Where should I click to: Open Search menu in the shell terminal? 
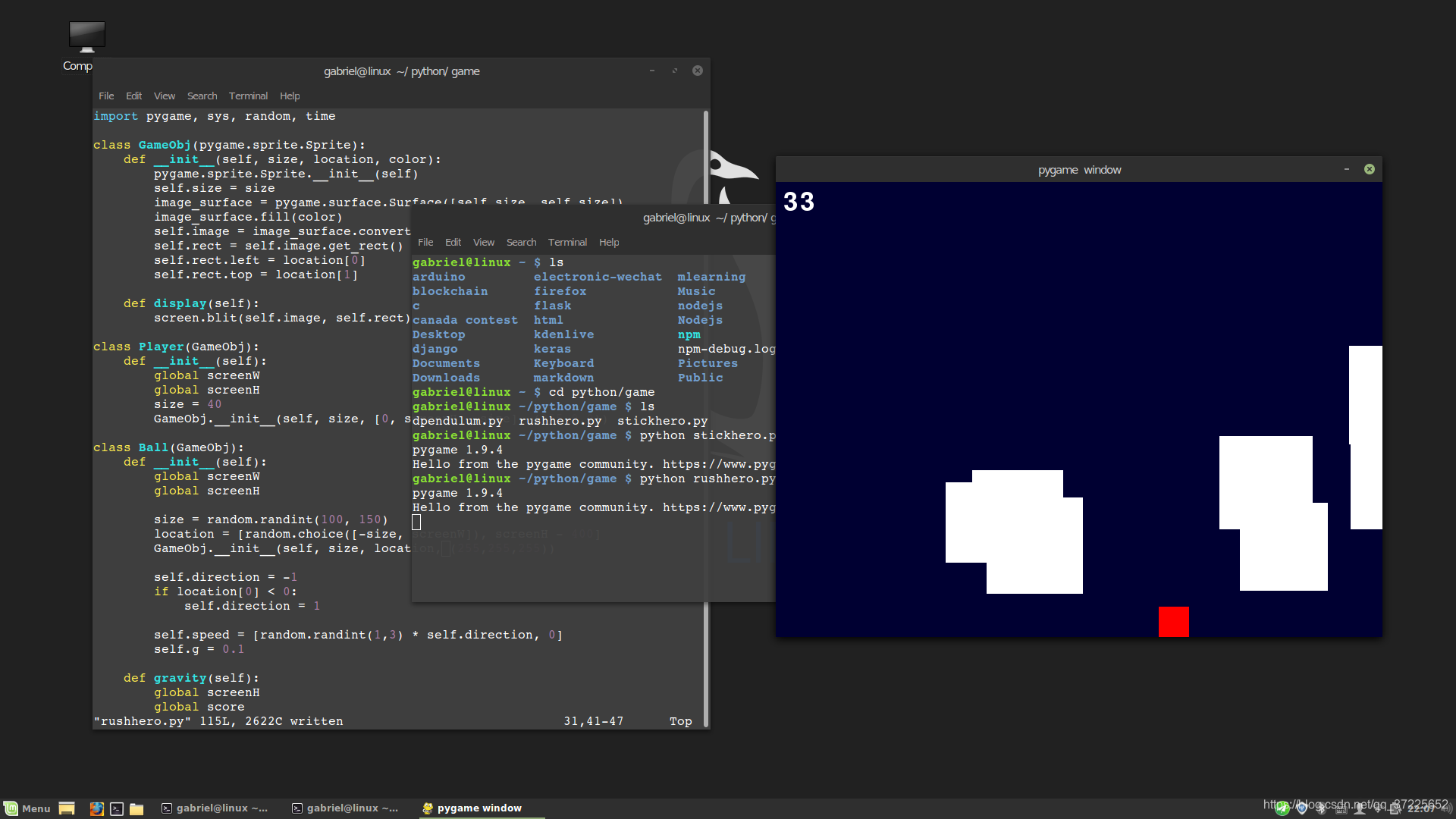click(x=522, y=243)
